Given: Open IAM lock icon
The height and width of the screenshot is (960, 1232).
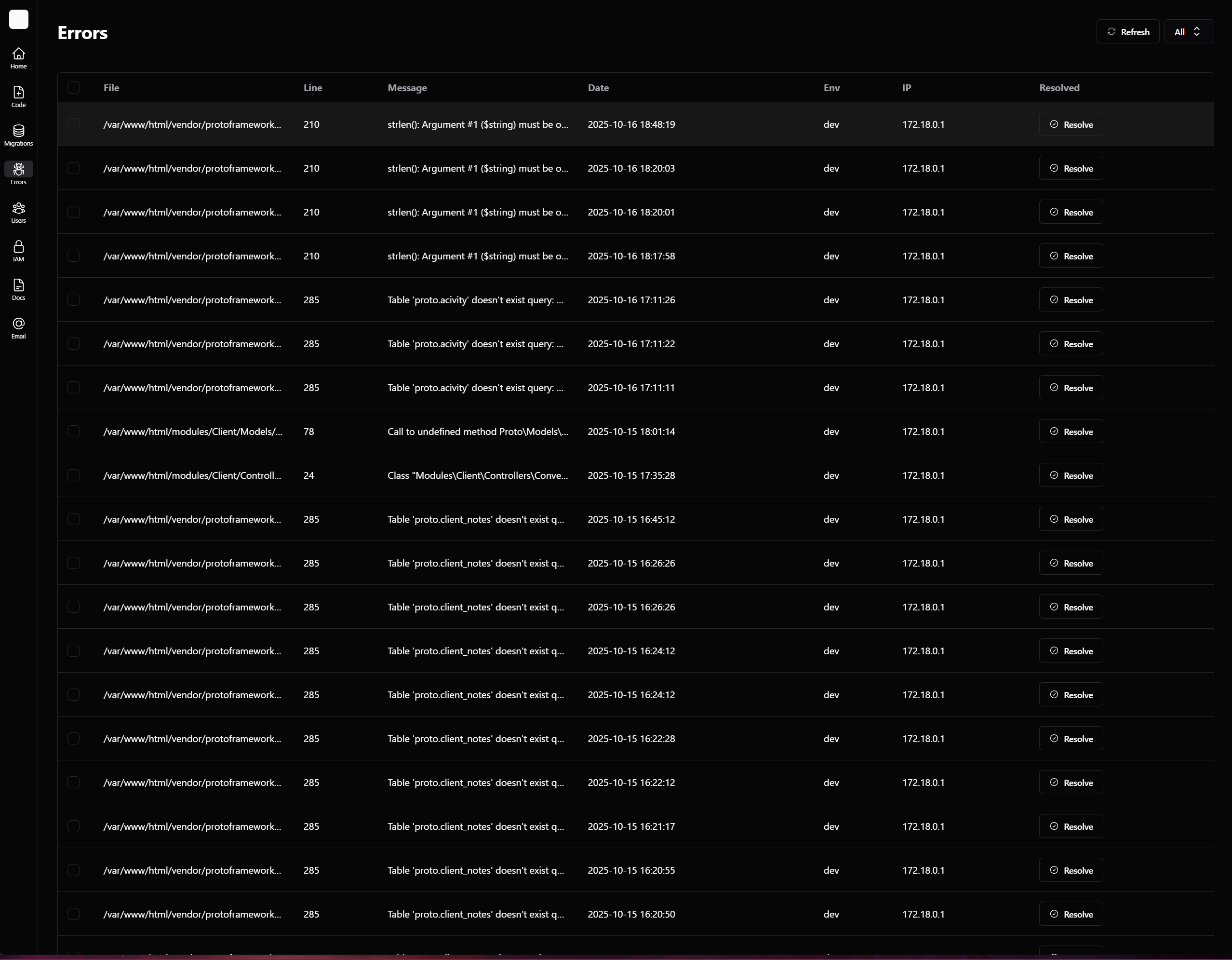Looking at the screenshot, I should pyautogui.click(x=19, y=251).
